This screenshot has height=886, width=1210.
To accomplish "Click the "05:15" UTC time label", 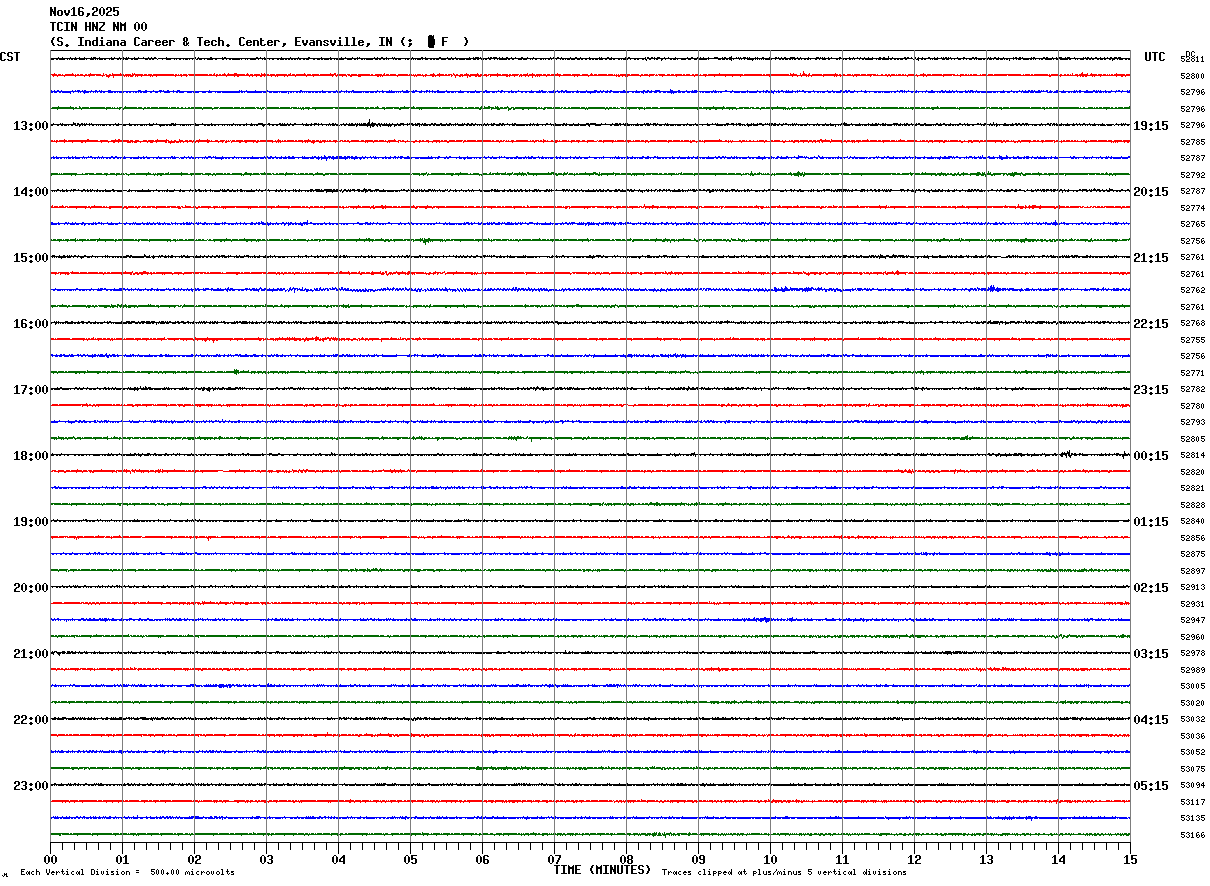I will pyautogui.click(x=1151, y=786).
